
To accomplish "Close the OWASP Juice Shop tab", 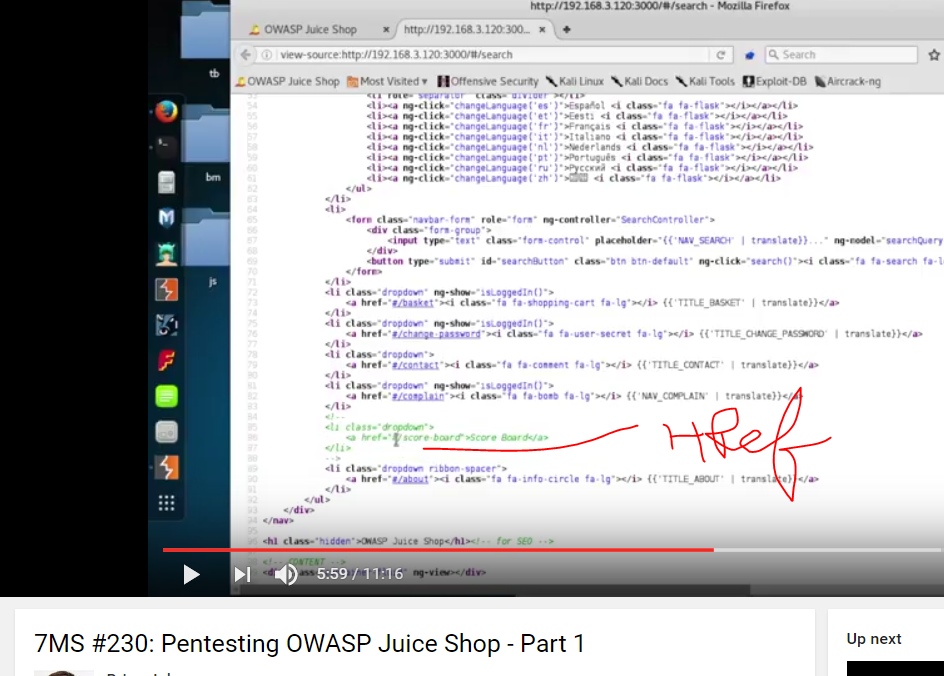I will tap(386, 29).
